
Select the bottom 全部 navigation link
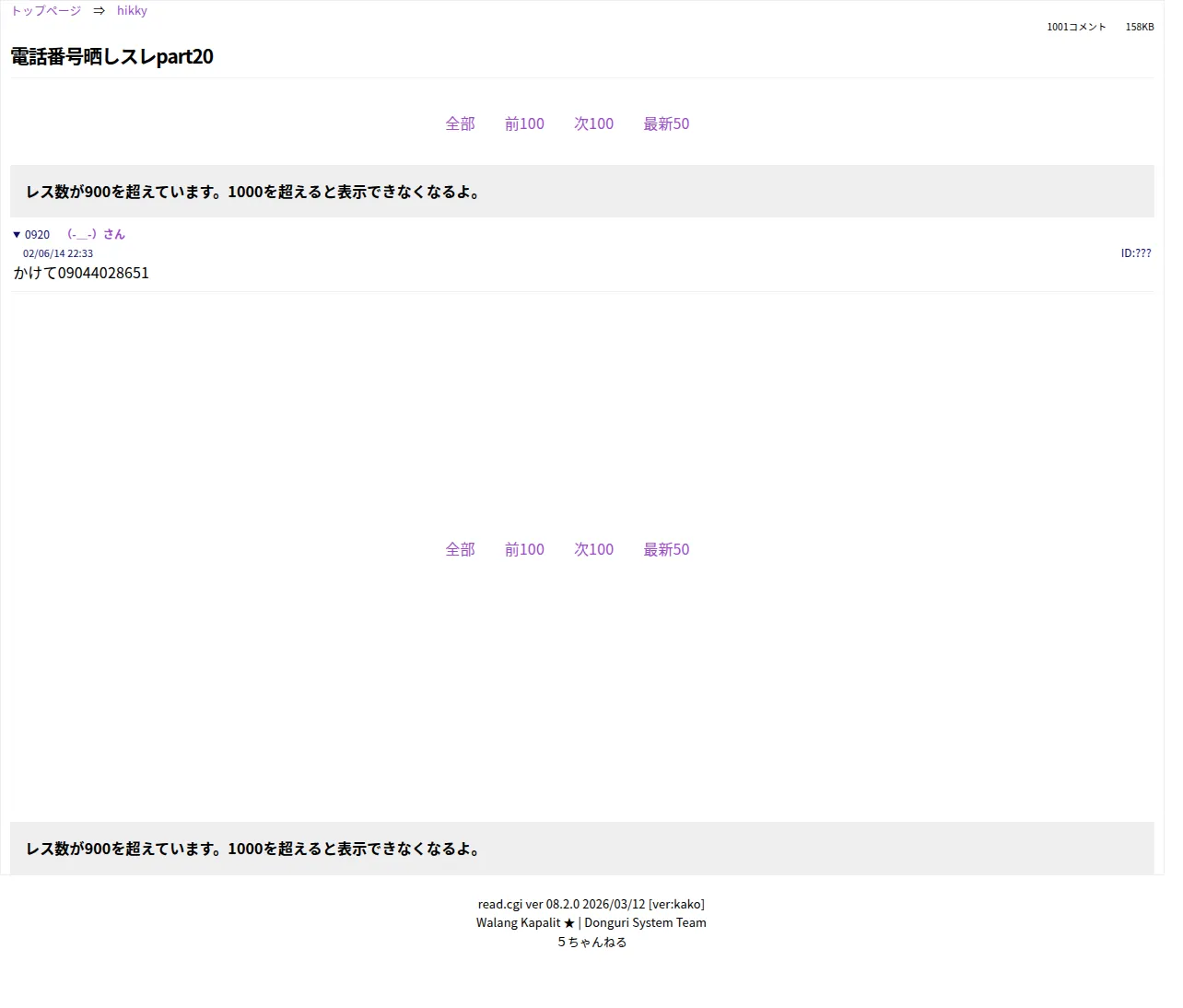[x=460, y=549]
